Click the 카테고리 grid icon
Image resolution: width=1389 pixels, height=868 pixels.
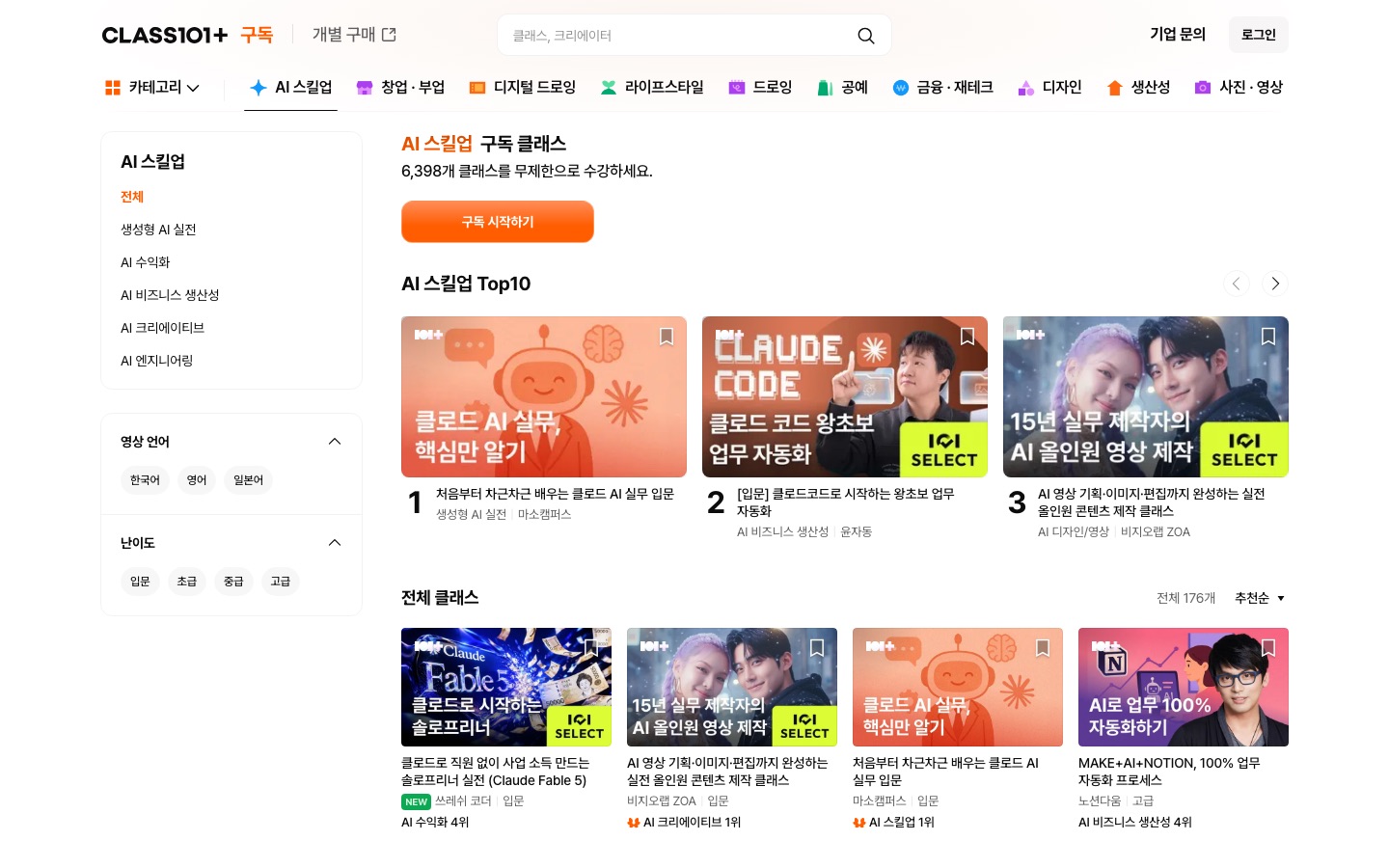[x=113, y=88]
